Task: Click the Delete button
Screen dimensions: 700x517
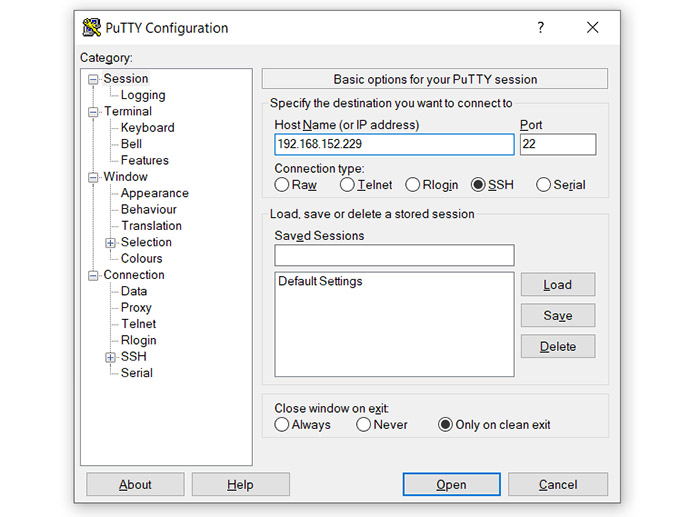Action: pos(558,346)
